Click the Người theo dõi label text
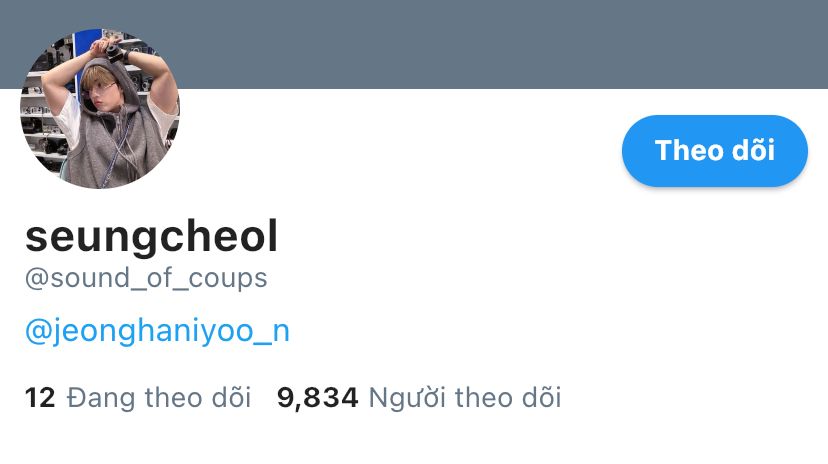The width and height of the screenshot is (828, 464). (x=465, y=397)
